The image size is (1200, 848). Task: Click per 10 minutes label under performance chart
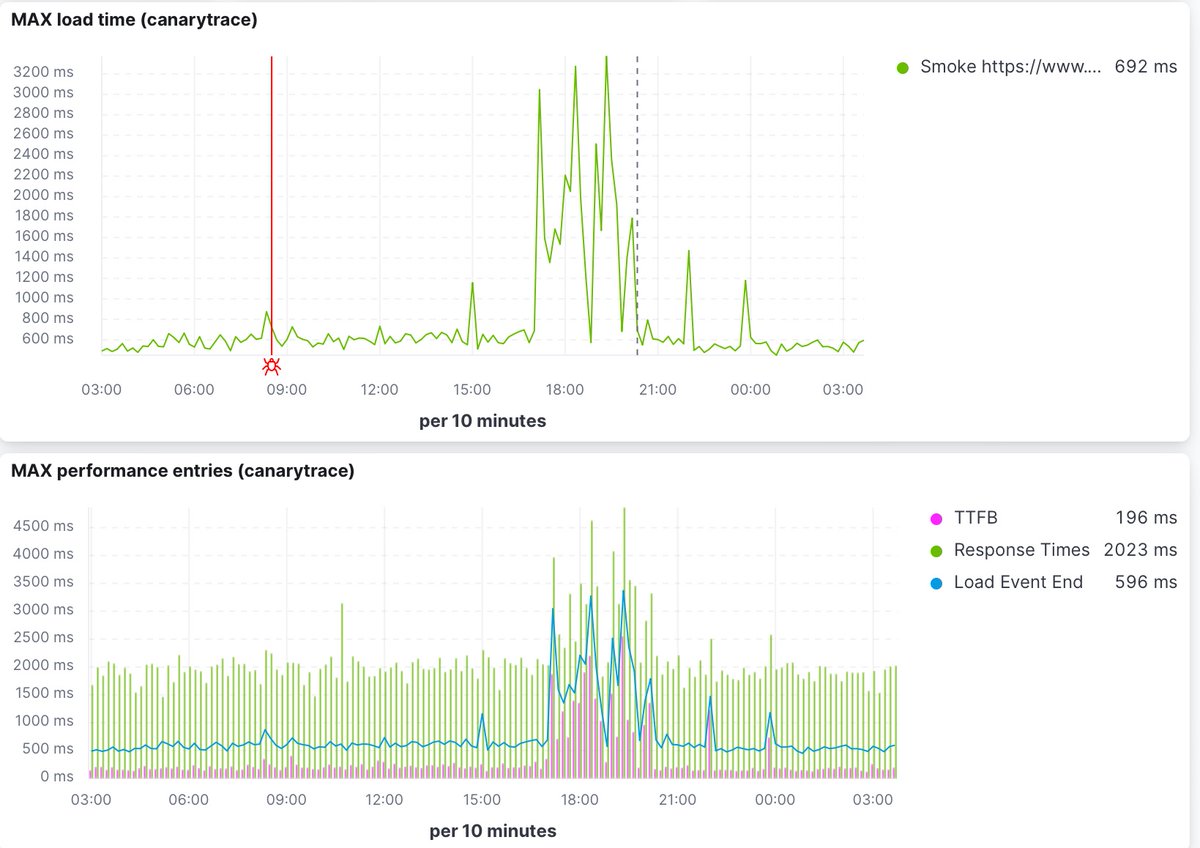(493, 830)
